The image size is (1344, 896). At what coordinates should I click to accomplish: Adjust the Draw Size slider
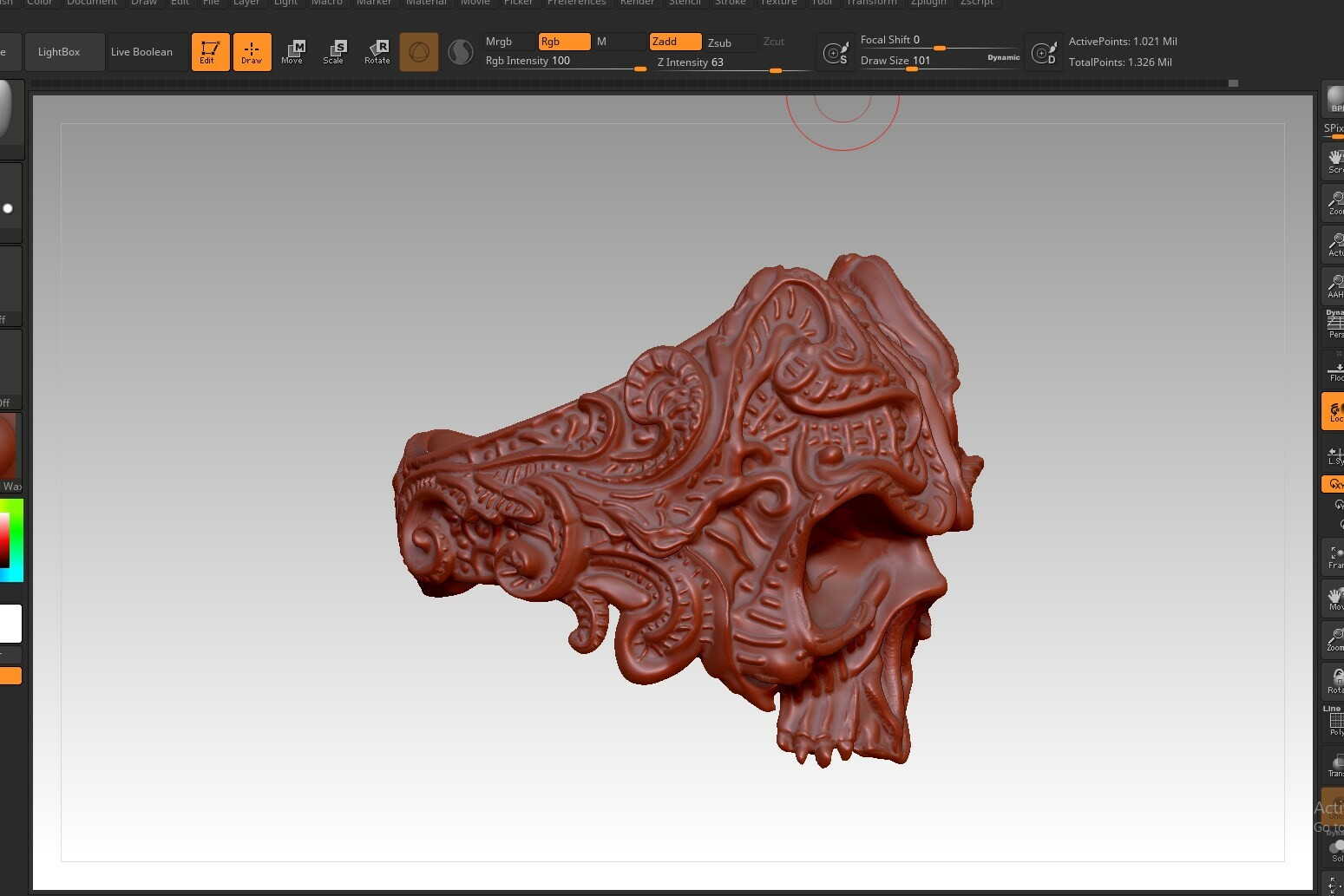point(941,61)
